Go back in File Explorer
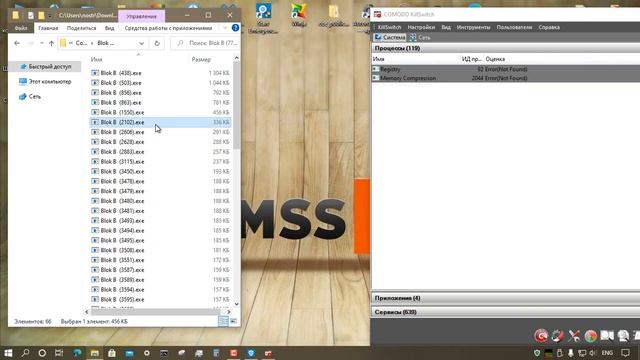 [x=17, y=43]
